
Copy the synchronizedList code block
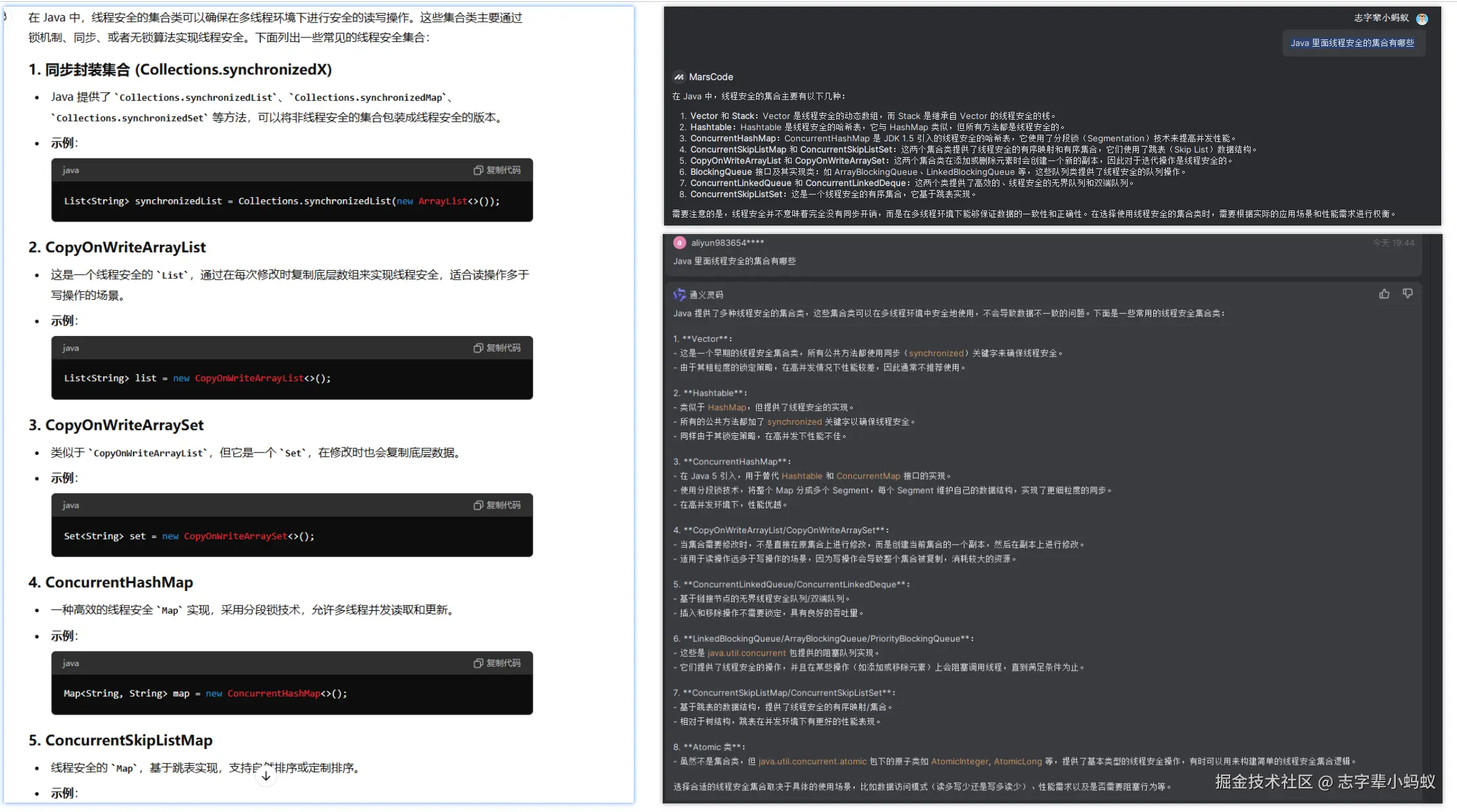pyautogui.click(x=497, y=170)
